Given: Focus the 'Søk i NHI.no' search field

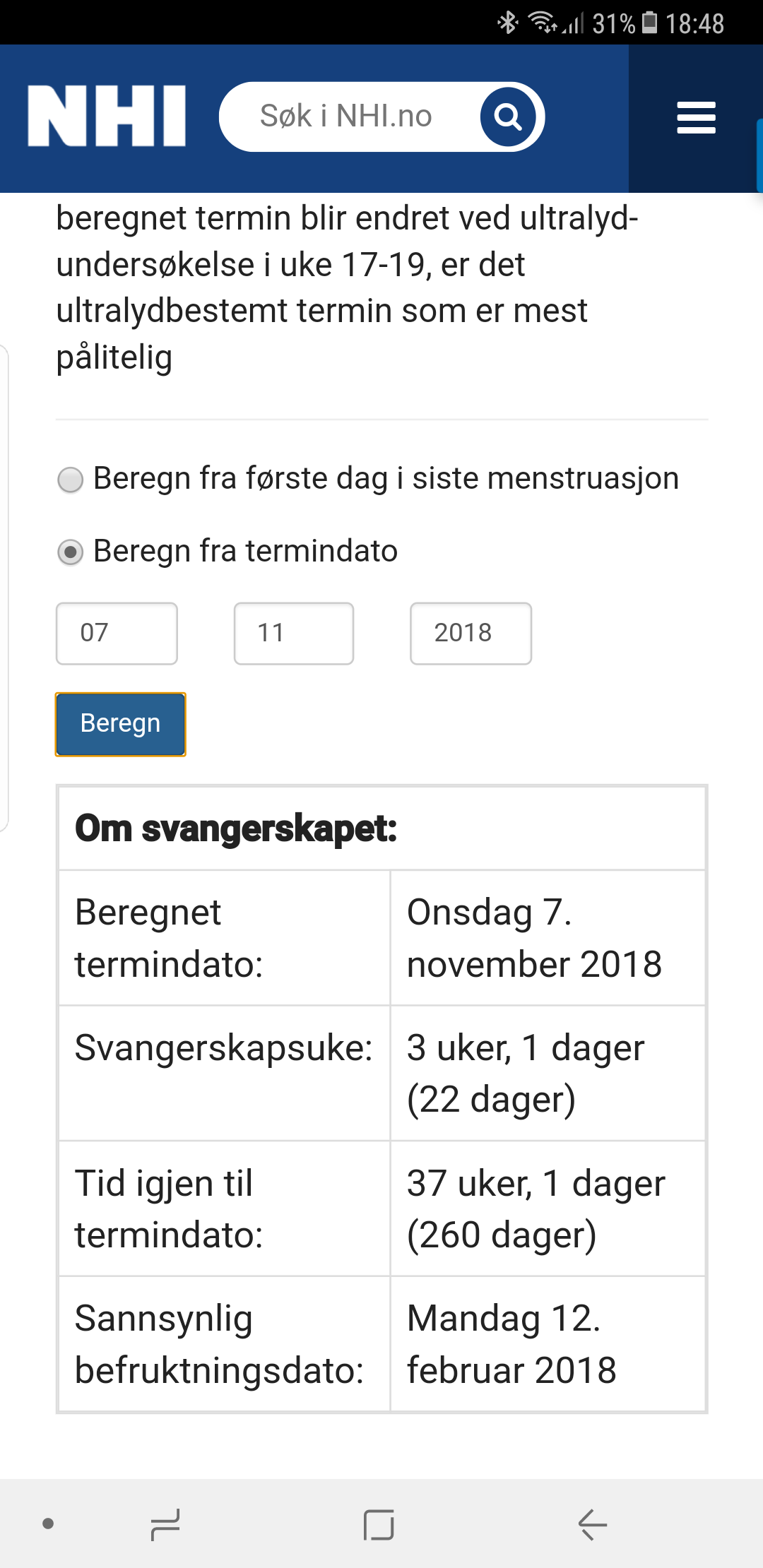Looking at the screenshot, I should click(346, 117).
